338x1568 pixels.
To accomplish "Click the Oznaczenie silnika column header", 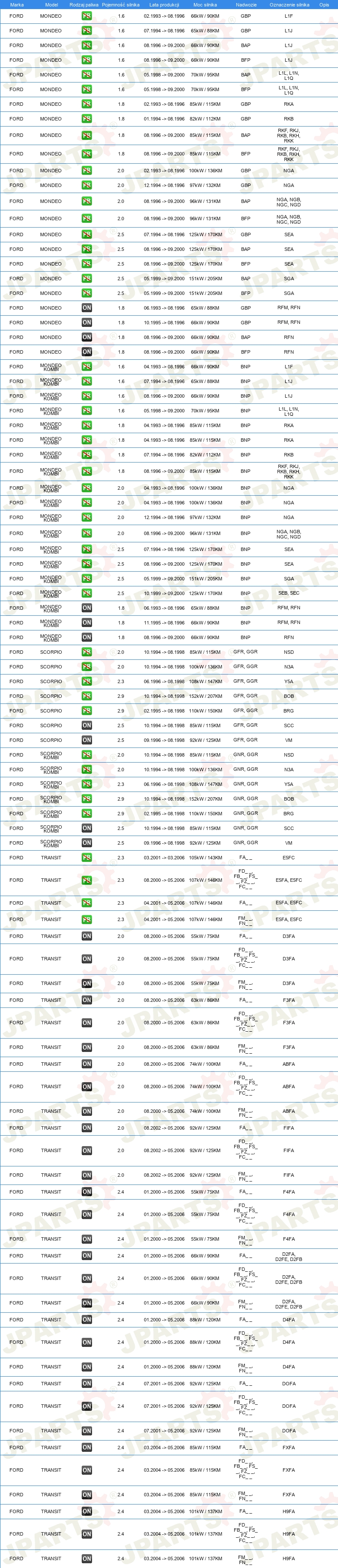I will [x=289, y=4].
